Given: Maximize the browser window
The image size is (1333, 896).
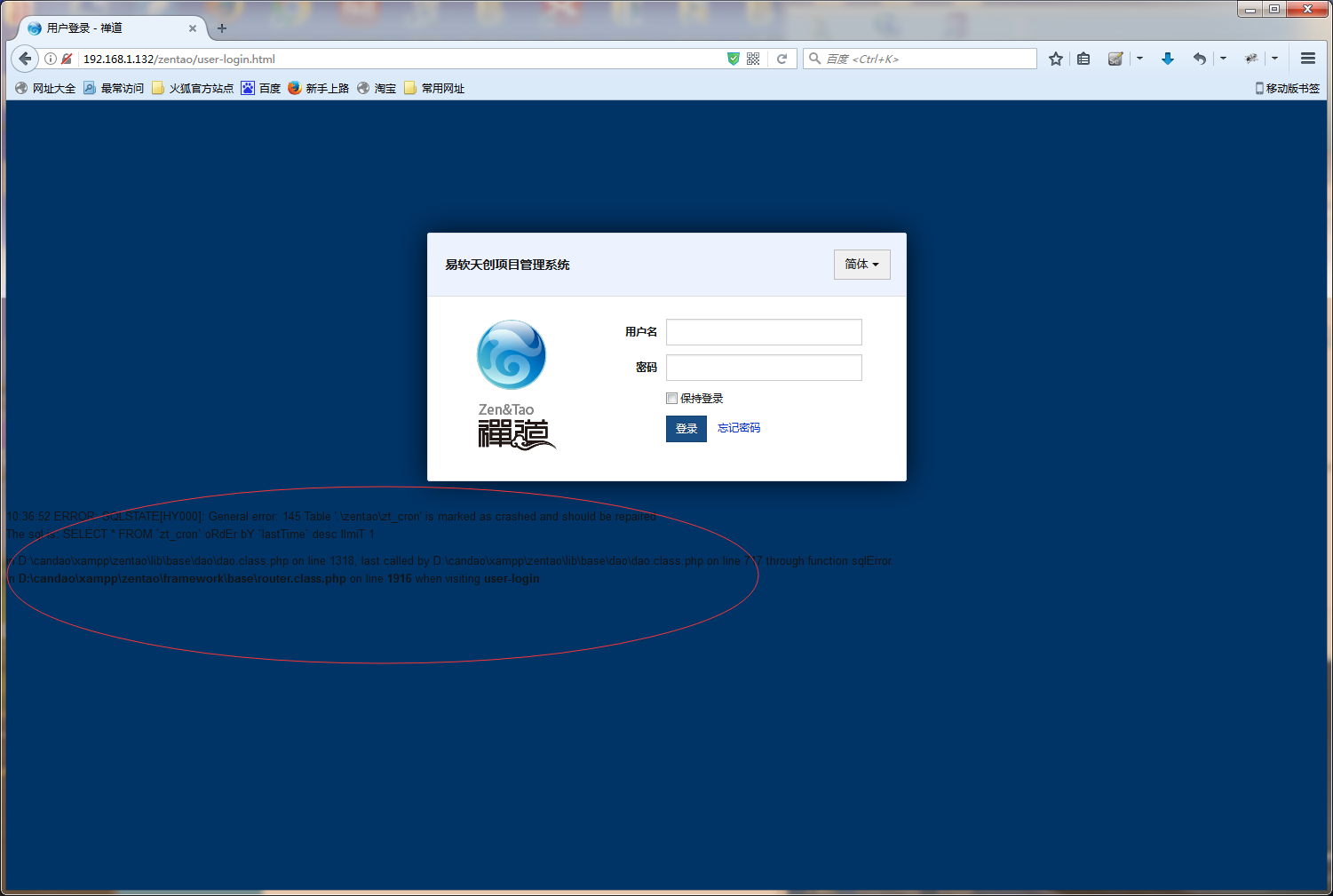Looking at the screenshot, I should [x=1274, y=9].
